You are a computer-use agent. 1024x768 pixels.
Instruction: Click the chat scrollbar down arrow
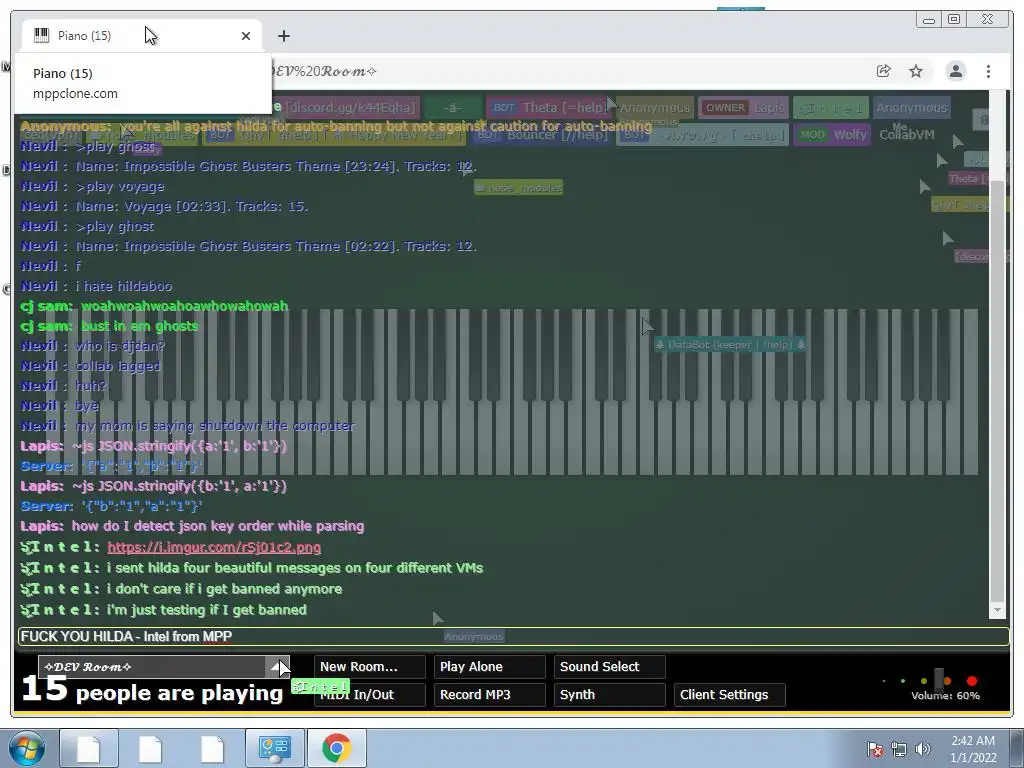pos(997,610)
